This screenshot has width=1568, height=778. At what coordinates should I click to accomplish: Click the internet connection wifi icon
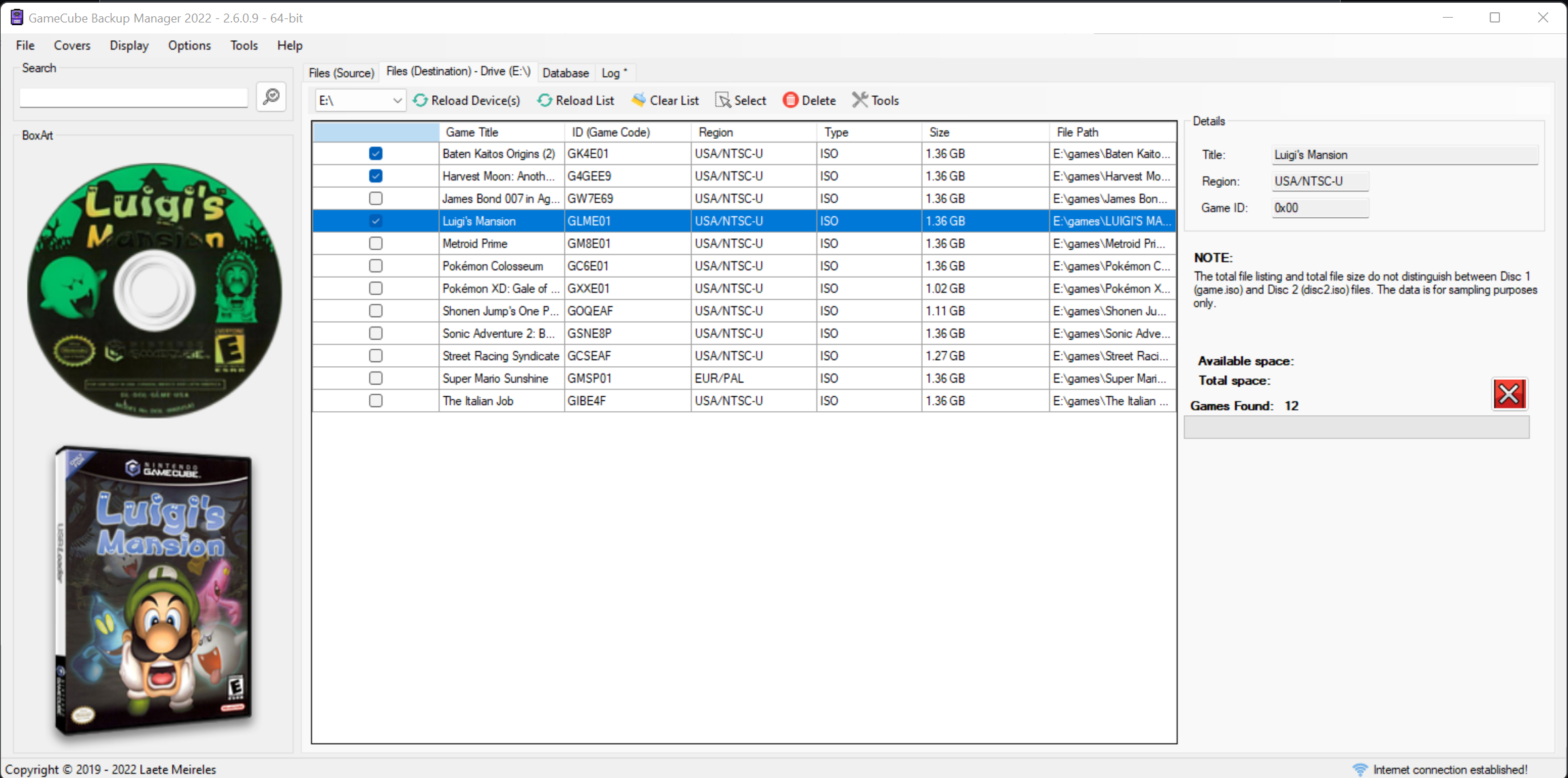(x=1360, y=769)
